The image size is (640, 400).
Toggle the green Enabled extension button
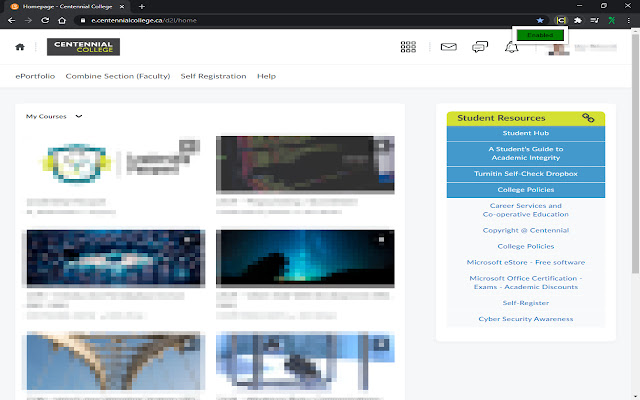point(540,35)
